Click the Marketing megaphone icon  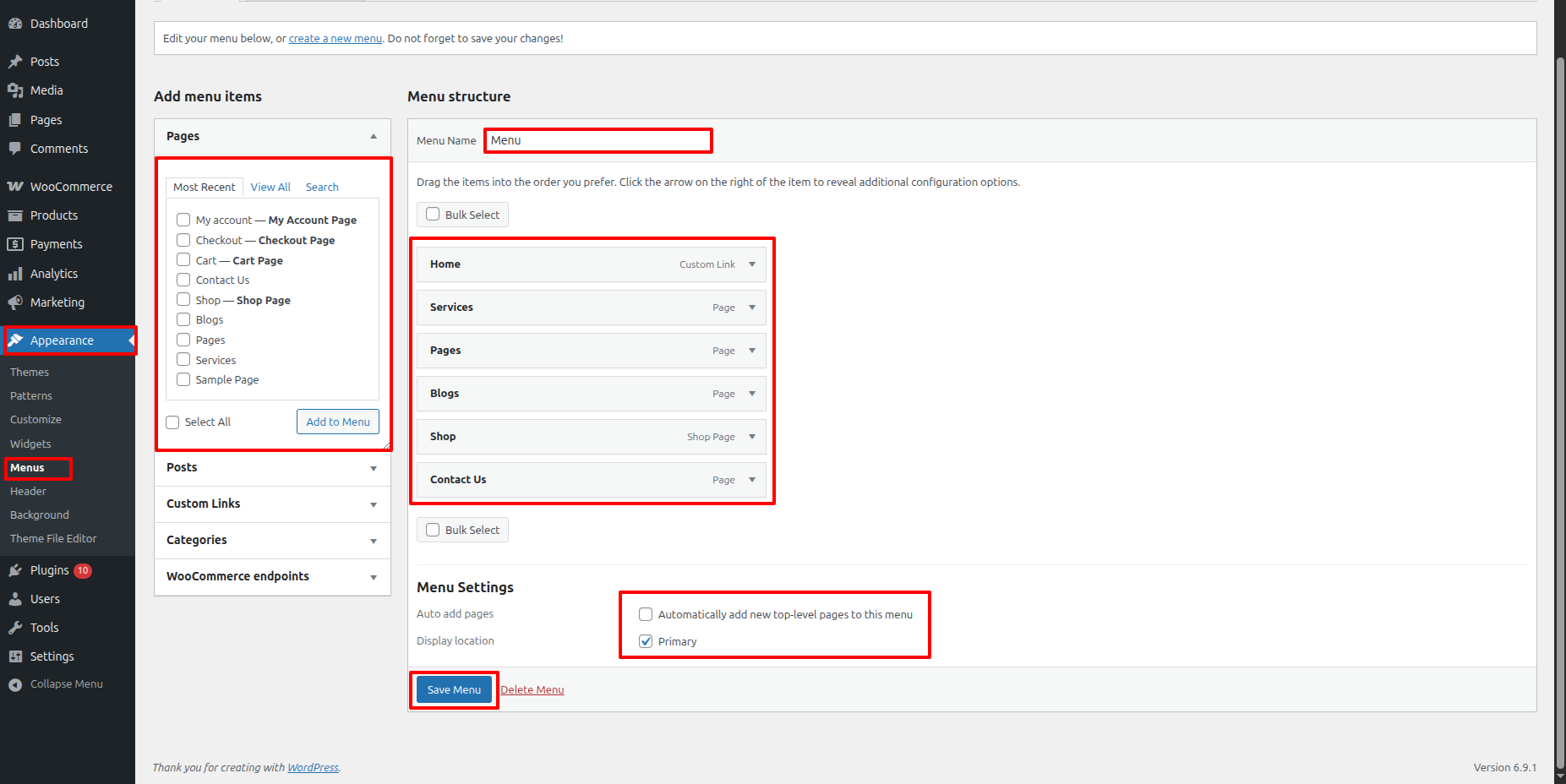pos(15,302)
